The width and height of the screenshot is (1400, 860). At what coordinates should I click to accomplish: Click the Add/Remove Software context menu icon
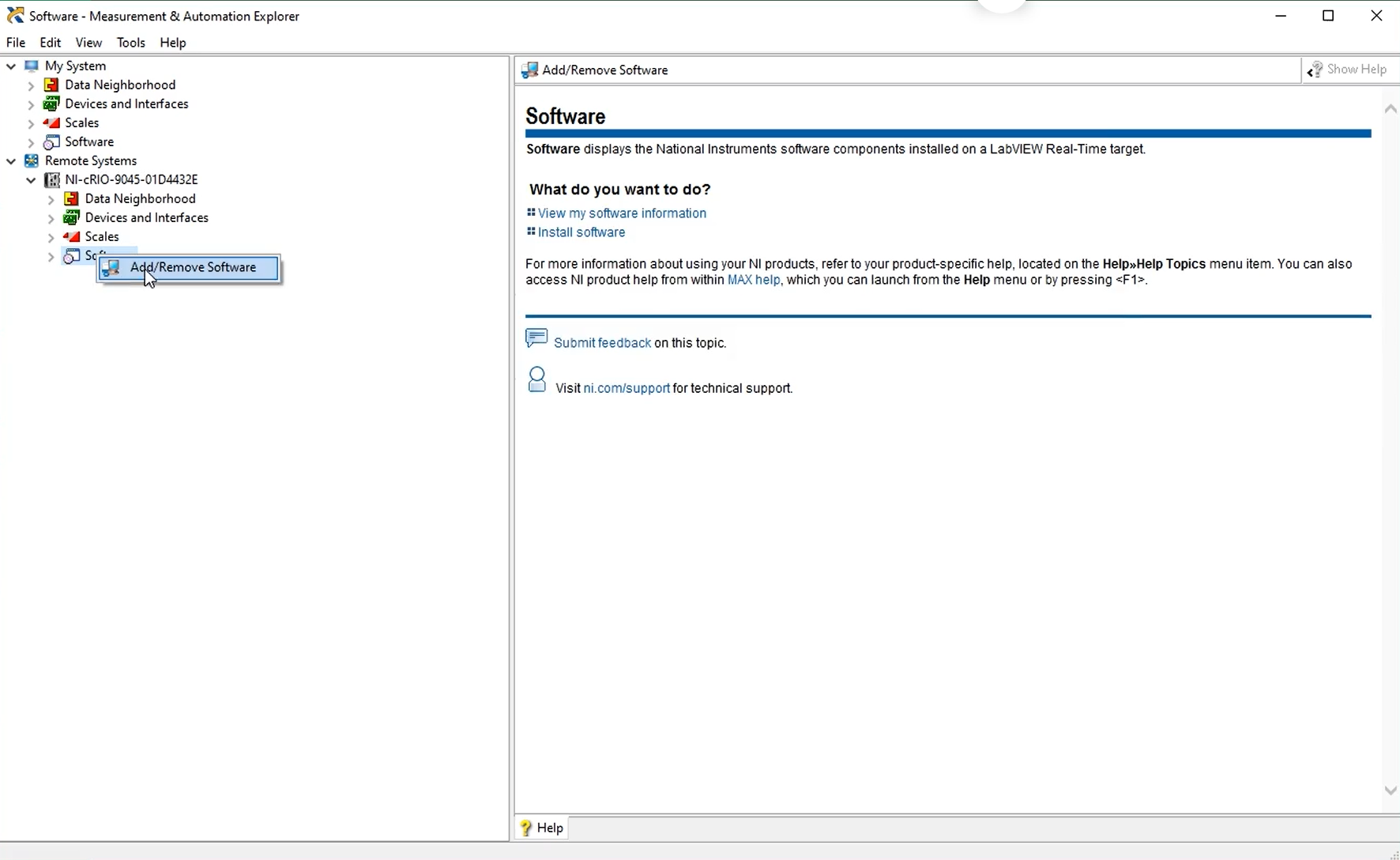pyautogui.click(x=111, y=268)
